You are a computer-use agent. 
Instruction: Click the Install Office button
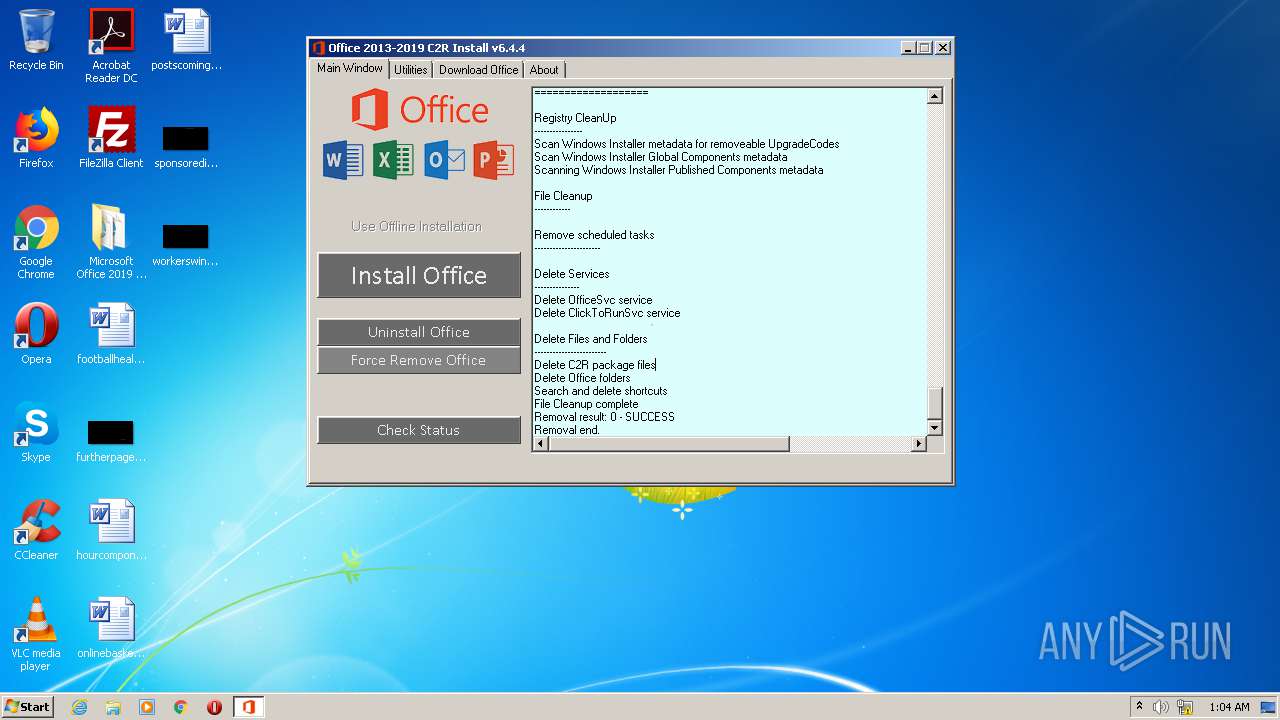pyautogui.click(x=419, y=275)
